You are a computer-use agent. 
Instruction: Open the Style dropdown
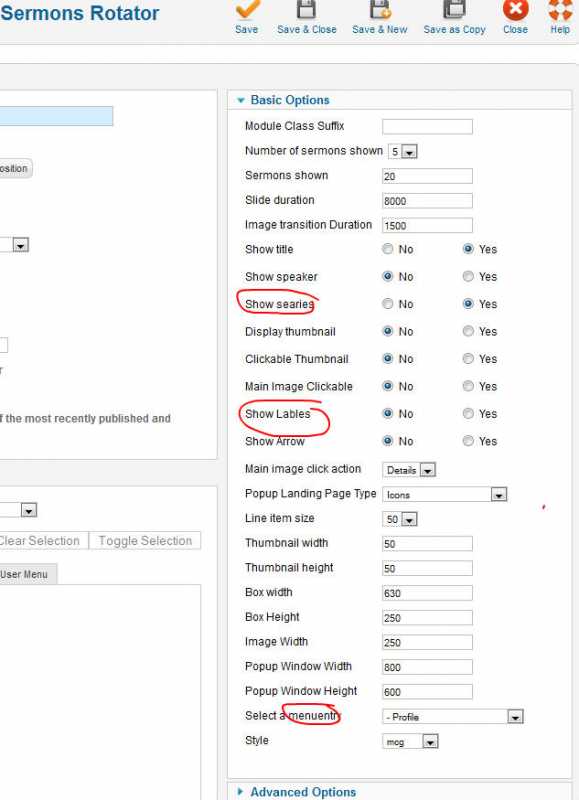tap(410, 741)
